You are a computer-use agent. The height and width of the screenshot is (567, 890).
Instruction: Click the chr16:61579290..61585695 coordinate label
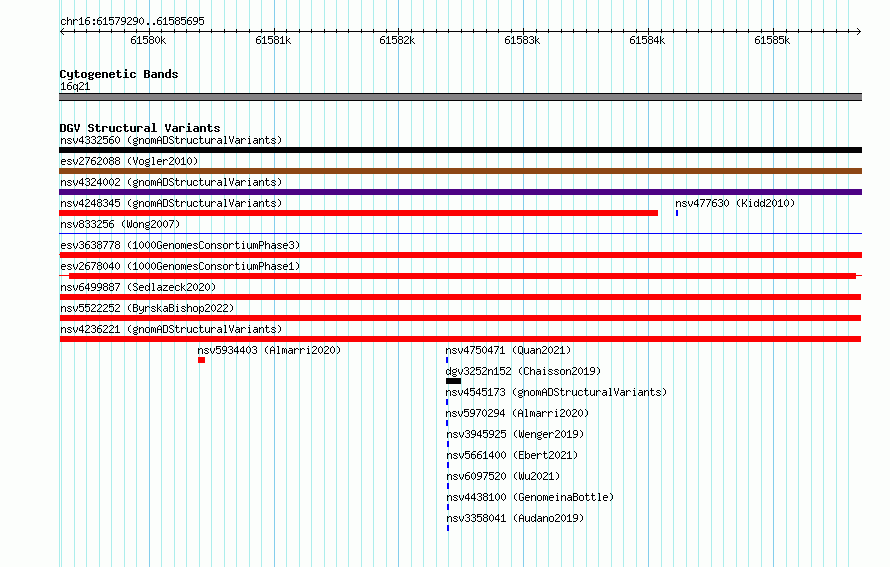132,21
